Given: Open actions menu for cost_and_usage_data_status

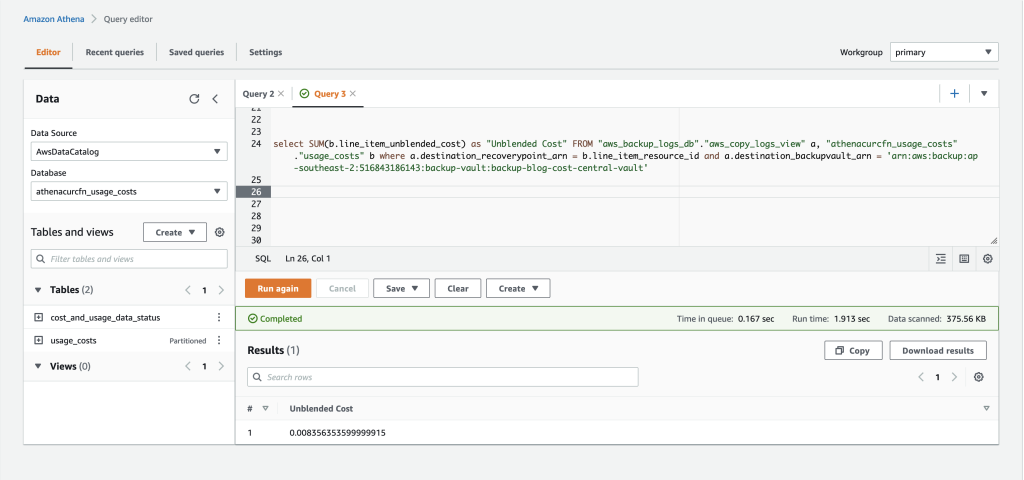Looking at the screenshot, I should [x=219, y=317].
